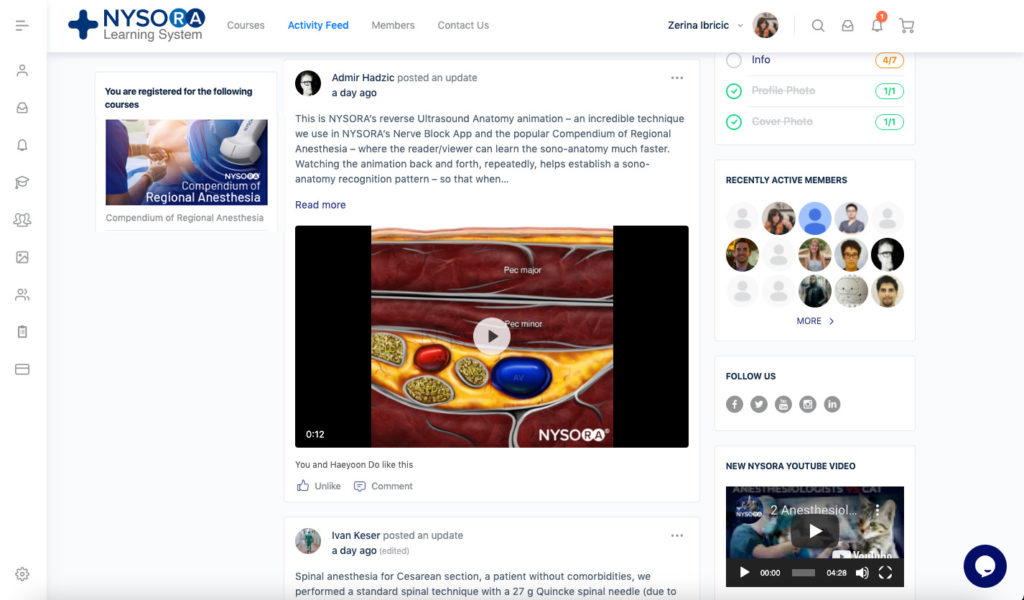Open clipboard icon in left sidebar
The image size is (1024, 600).
coord(22,332)
